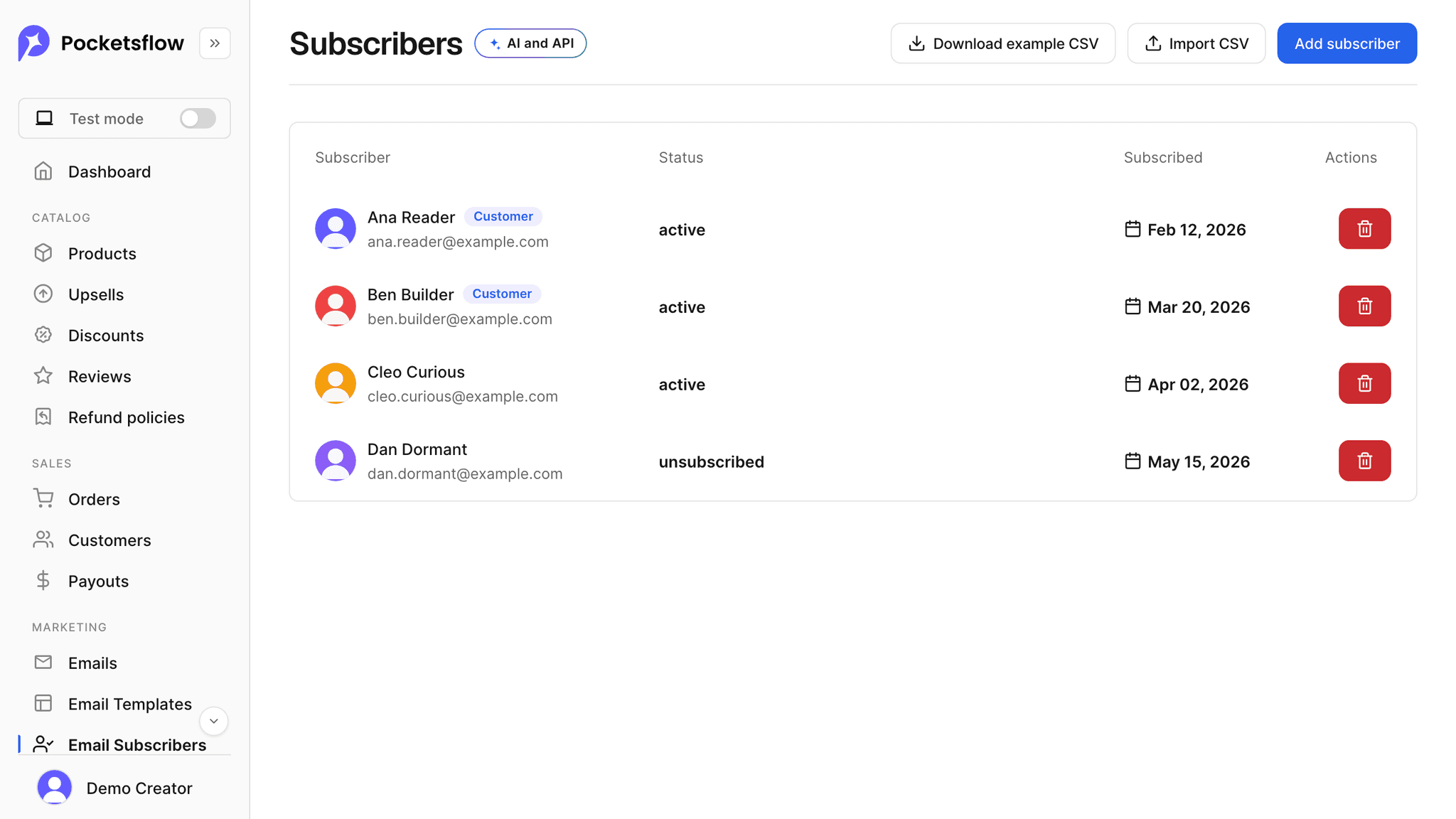Screen dimensions: 1456x819
Task: Delete subscriber Ben Builder
Action: pos(1364,306)
